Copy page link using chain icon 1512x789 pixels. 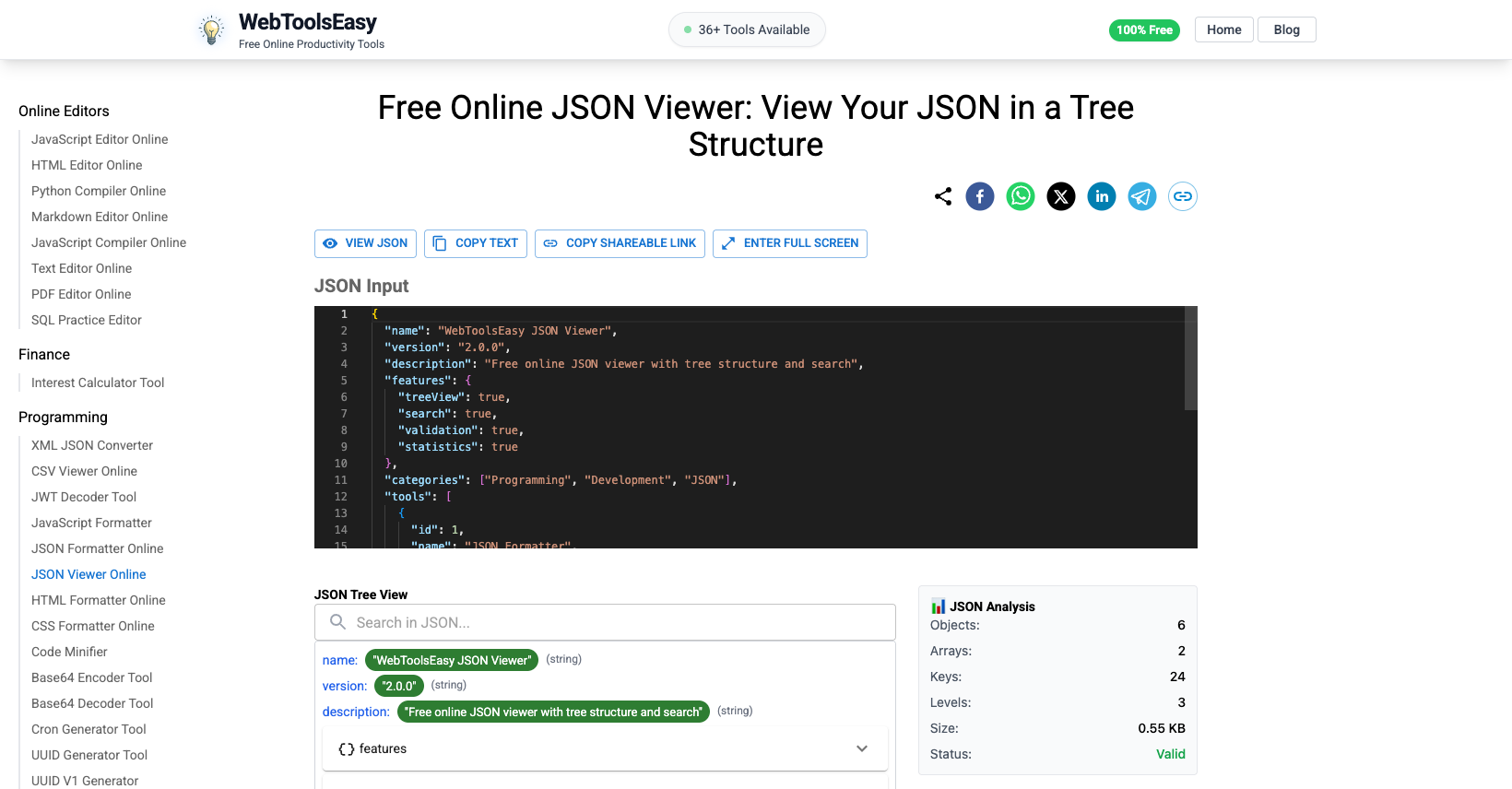click(x=1183, y=196)
